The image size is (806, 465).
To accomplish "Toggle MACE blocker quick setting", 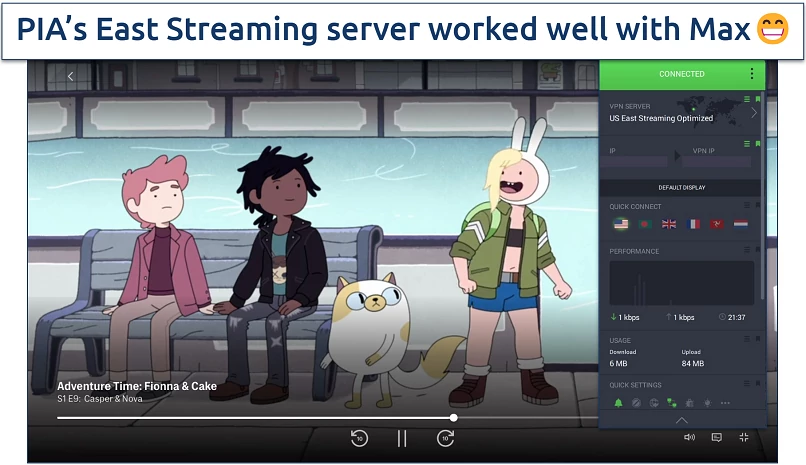I will point(636,403).
